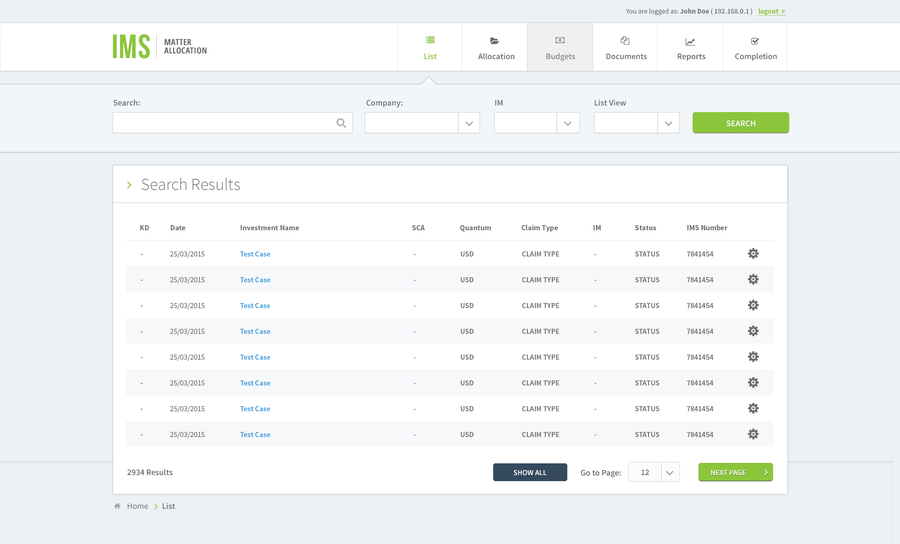Screen dimensions: 900x544
Task: Open settings gear for eighth result row
Action: (753, 434)
